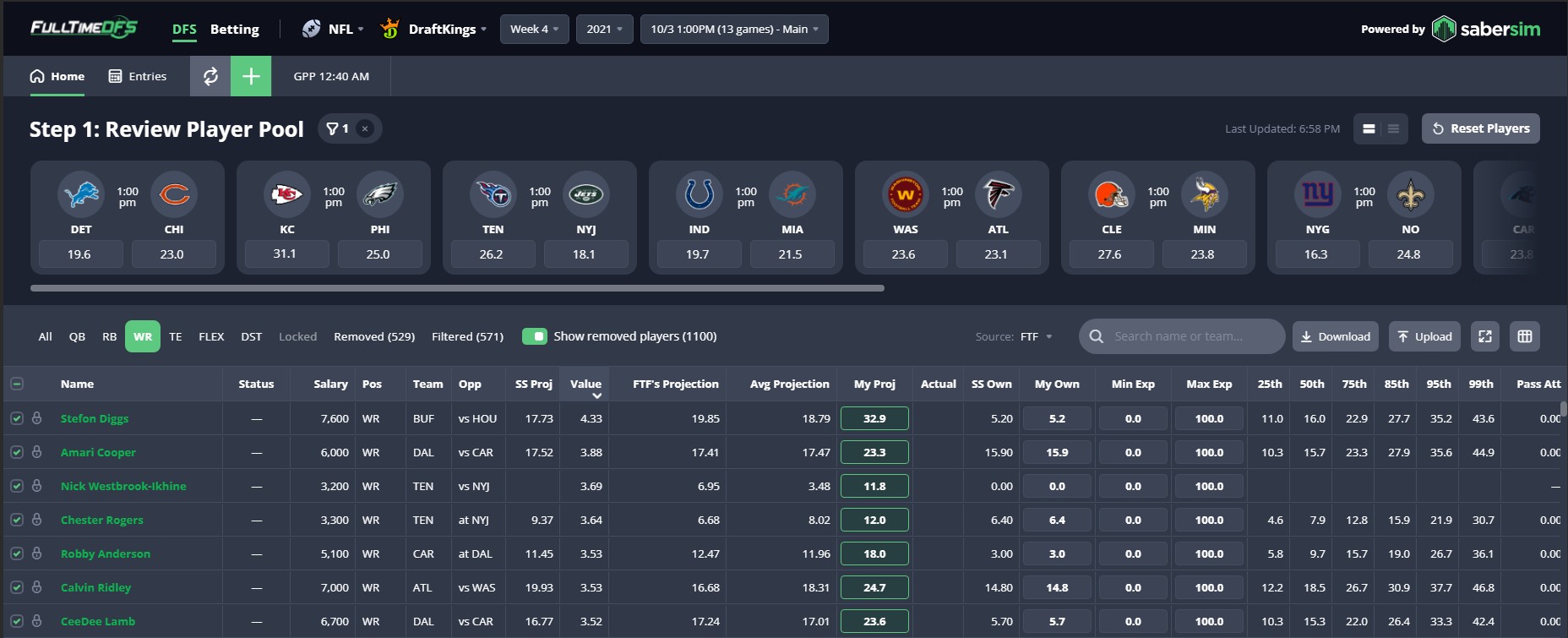Viewport: 1568px width, 638px height.
Task: Uncheck the Nick Westbrook-Ikhine row checkbox
Action: pos(16,486)
